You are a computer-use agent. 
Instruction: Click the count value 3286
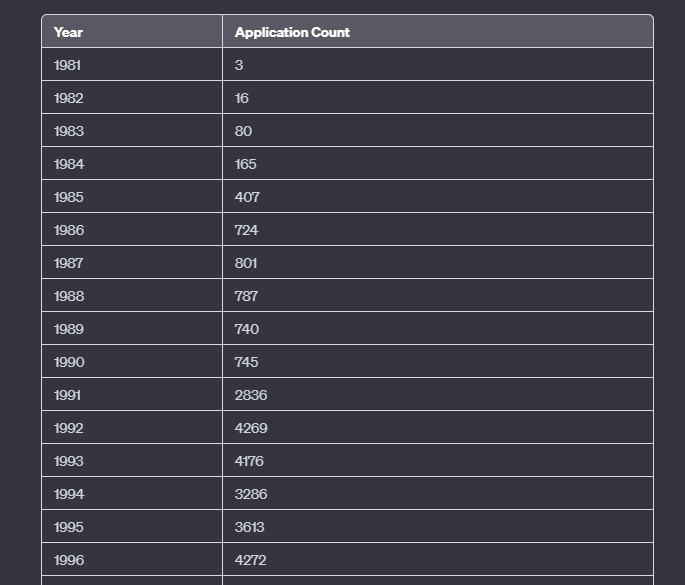point(251,494)
